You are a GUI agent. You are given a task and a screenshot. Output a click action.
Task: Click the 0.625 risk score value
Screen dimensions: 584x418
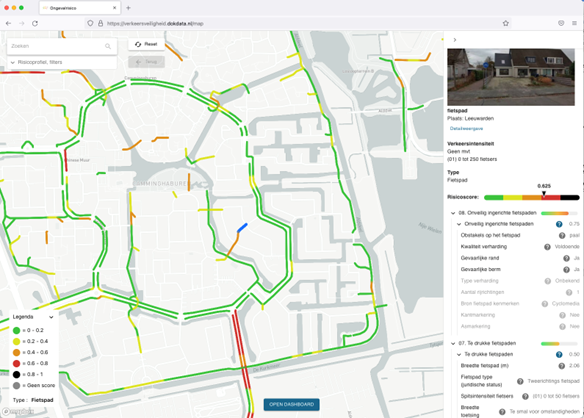[544, 186]
